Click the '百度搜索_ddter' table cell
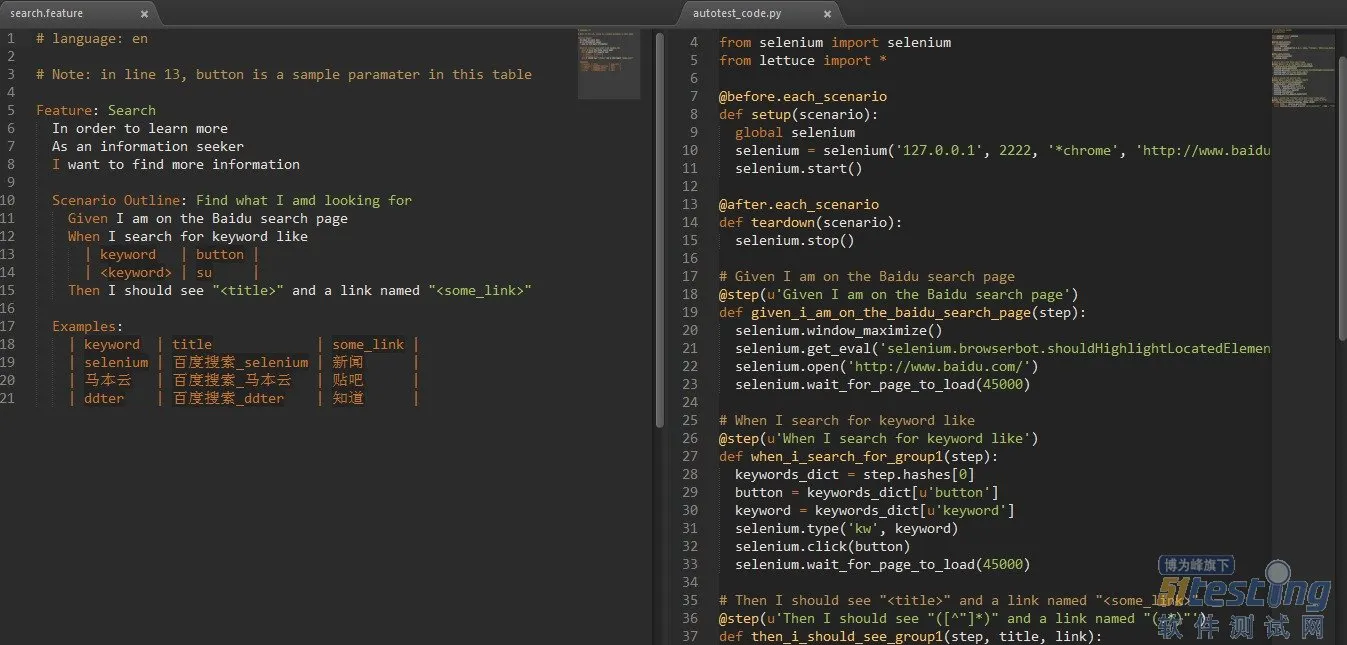The width and height of the screenshot is (1347, 645). pos(229,398)
